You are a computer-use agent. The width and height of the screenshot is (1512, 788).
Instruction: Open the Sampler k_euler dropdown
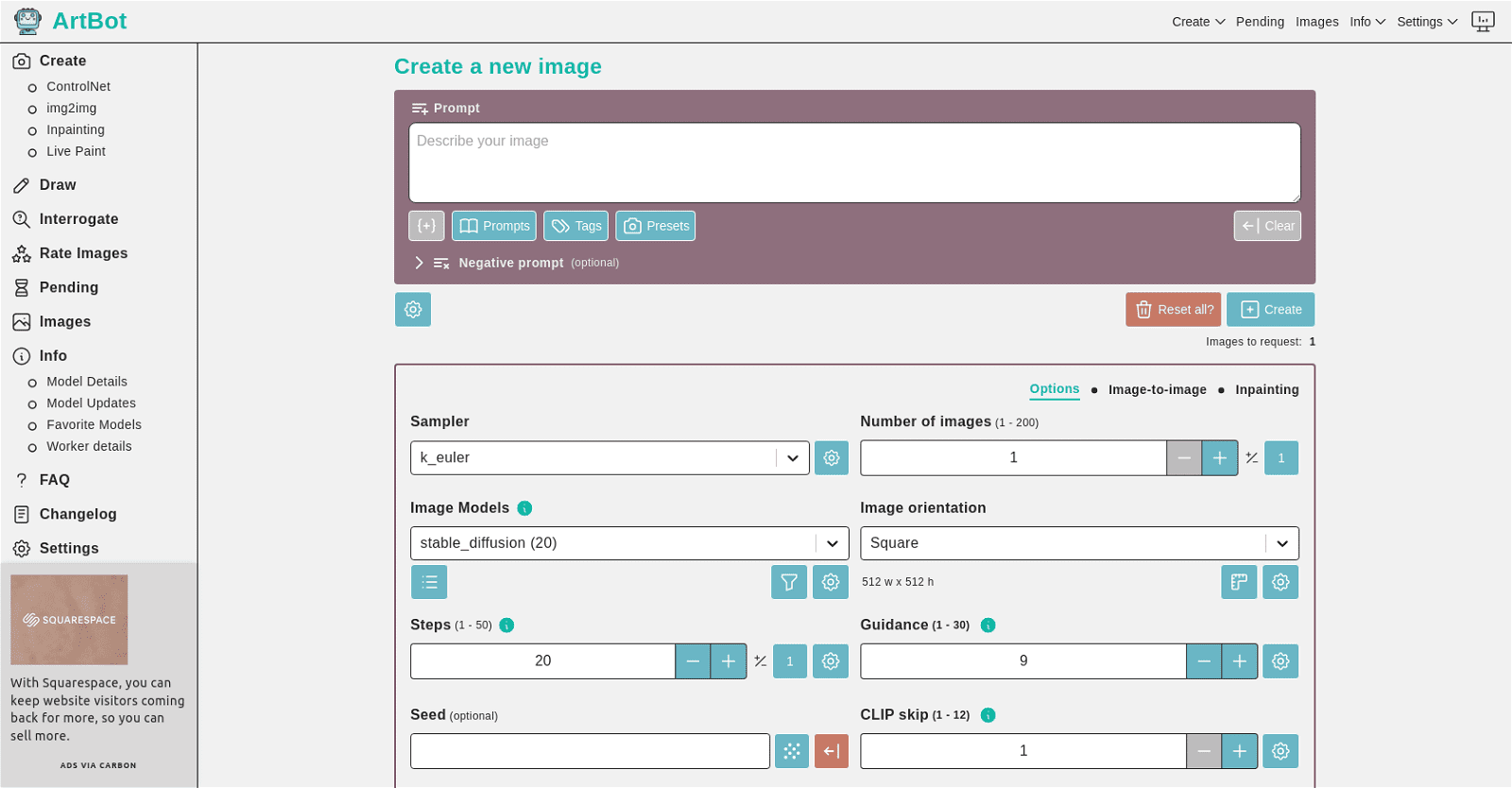(x=610, y=458)
